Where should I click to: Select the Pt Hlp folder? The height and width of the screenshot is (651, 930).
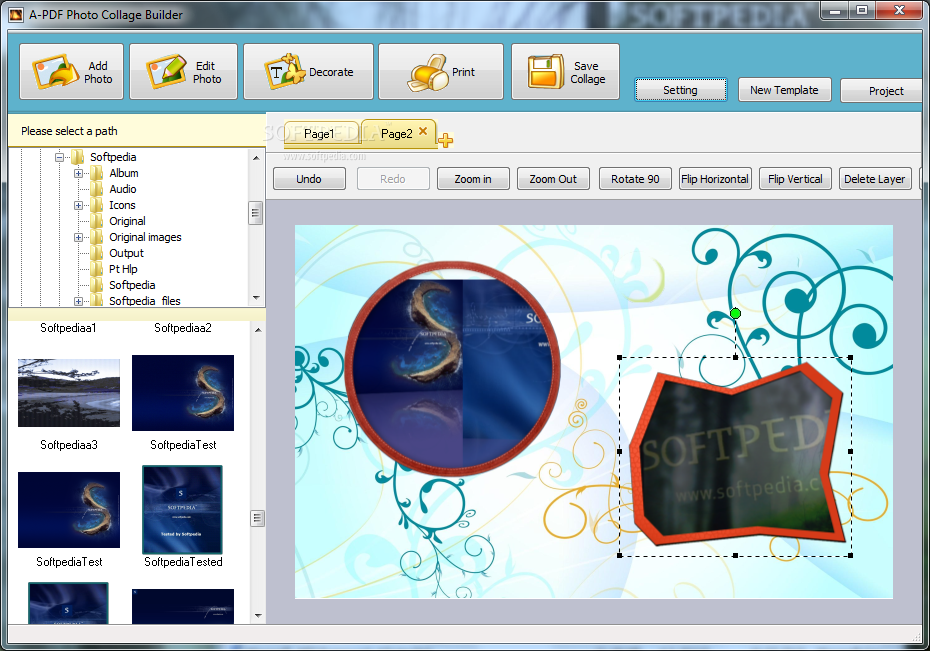pos(123,269)
